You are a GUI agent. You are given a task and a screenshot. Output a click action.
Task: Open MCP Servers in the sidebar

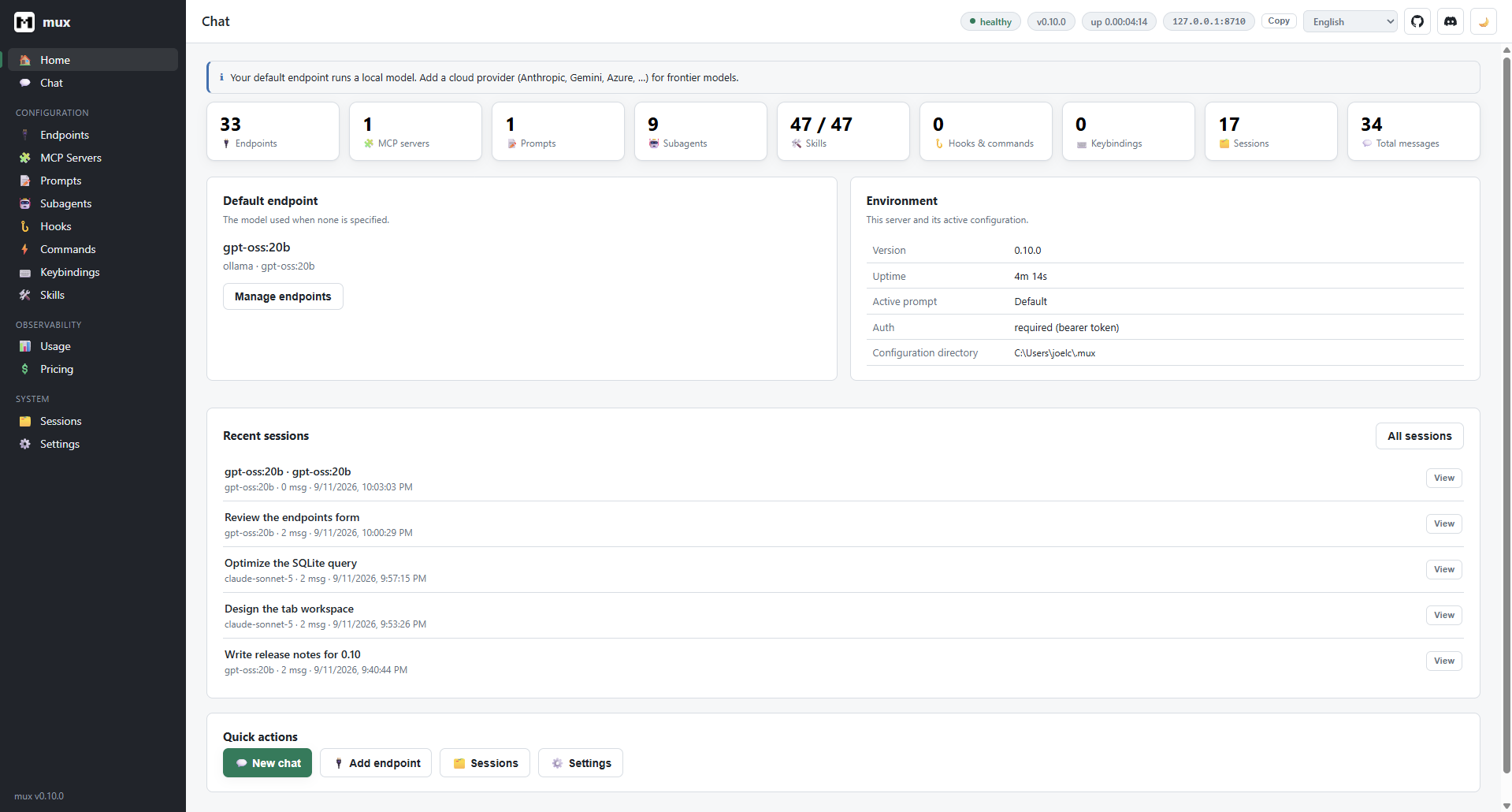(93, 158)
